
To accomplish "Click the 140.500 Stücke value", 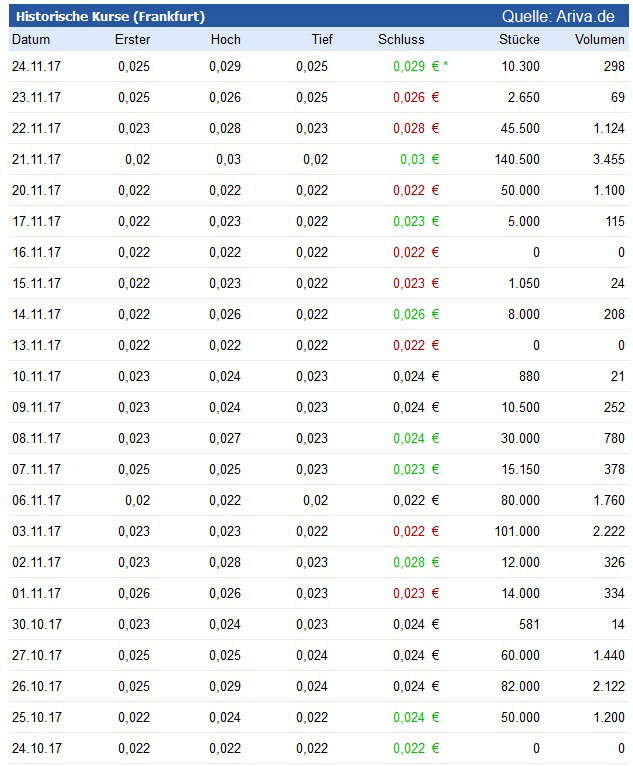I will point(517,159).
